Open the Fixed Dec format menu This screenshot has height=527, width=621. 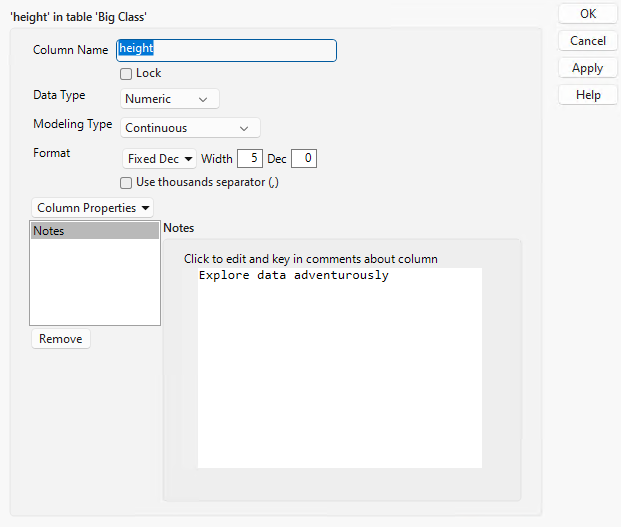click(159, 159)
